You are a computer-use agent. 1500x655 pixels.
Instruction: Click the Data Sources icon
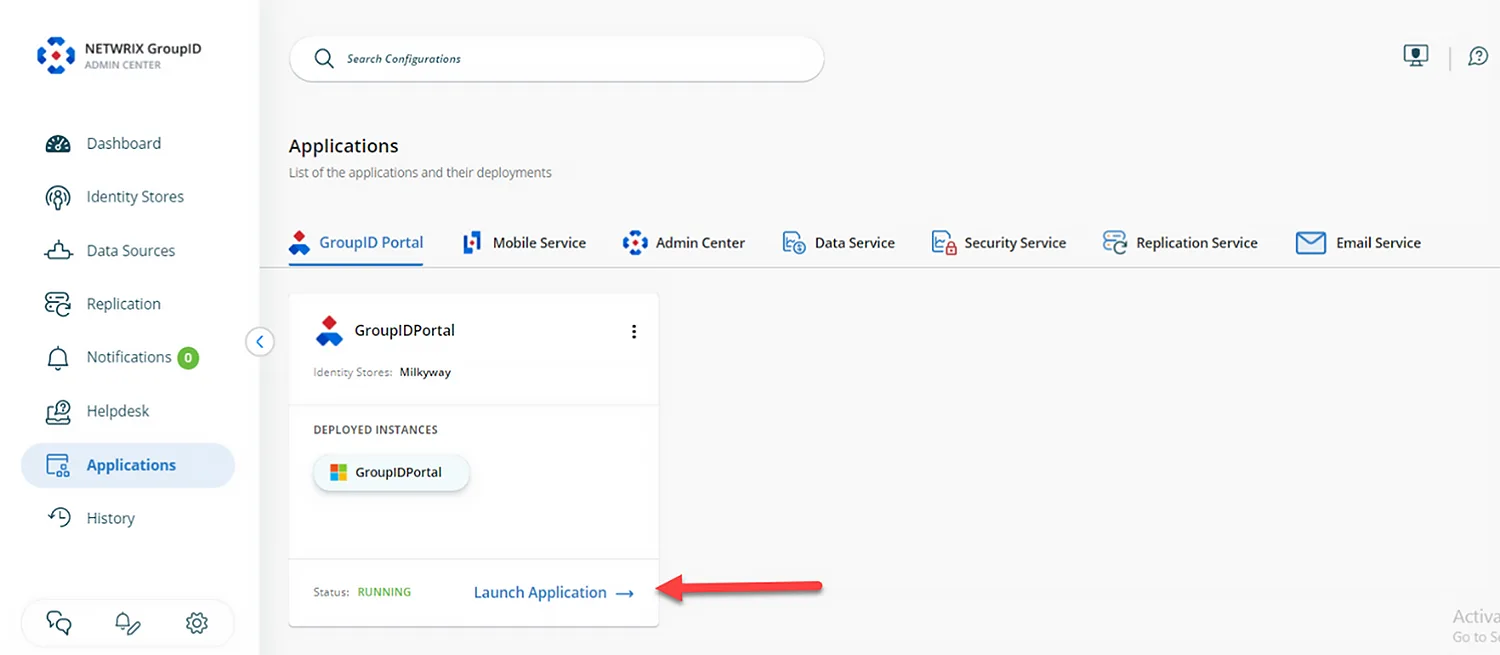point(58,251)
